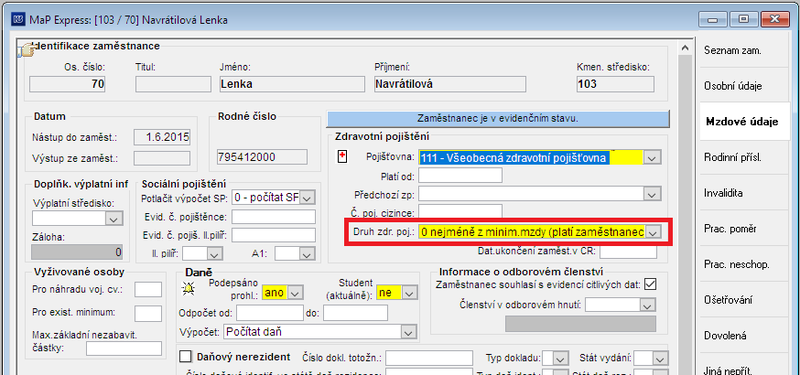Click the Evid. č. pojiš. II. pilíř field
800x375 pixels.
tap(273, 235)
